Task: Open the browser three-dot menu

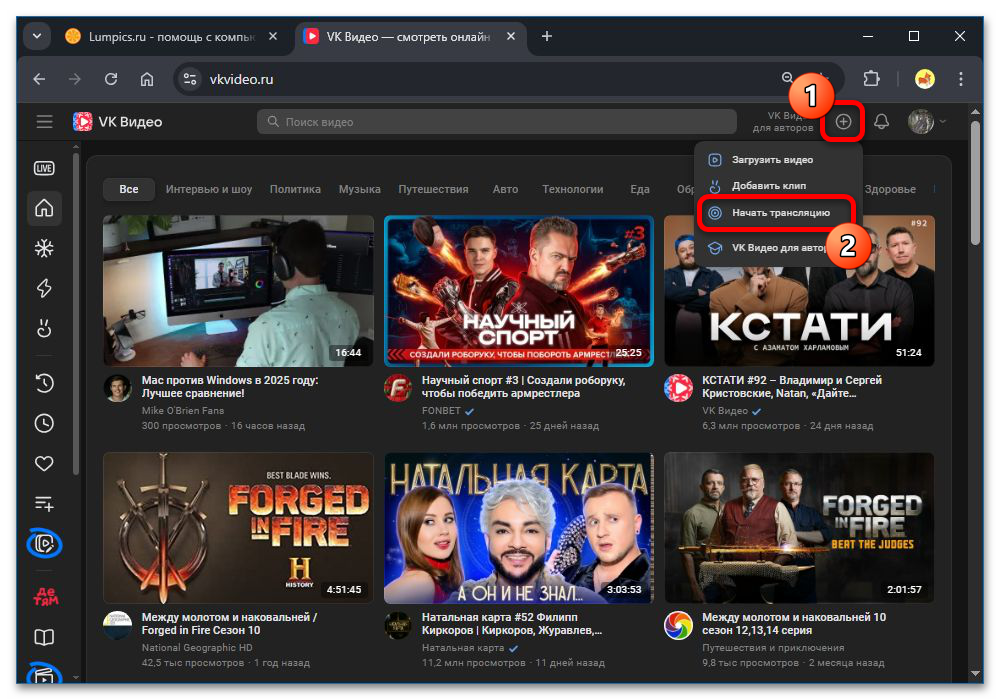Action: [x=960, y=79]
